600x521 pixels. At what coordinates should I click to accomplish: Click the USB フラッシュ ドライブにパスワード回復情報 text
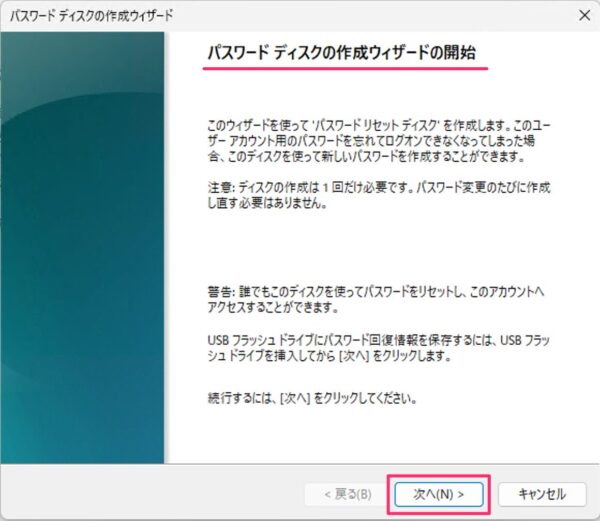point(378,348)
